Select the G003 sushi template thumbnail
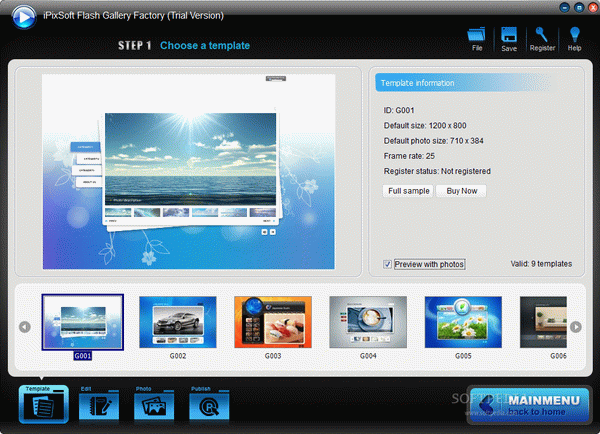The height and width of the screenshot is (434, 600). (273, 322)
